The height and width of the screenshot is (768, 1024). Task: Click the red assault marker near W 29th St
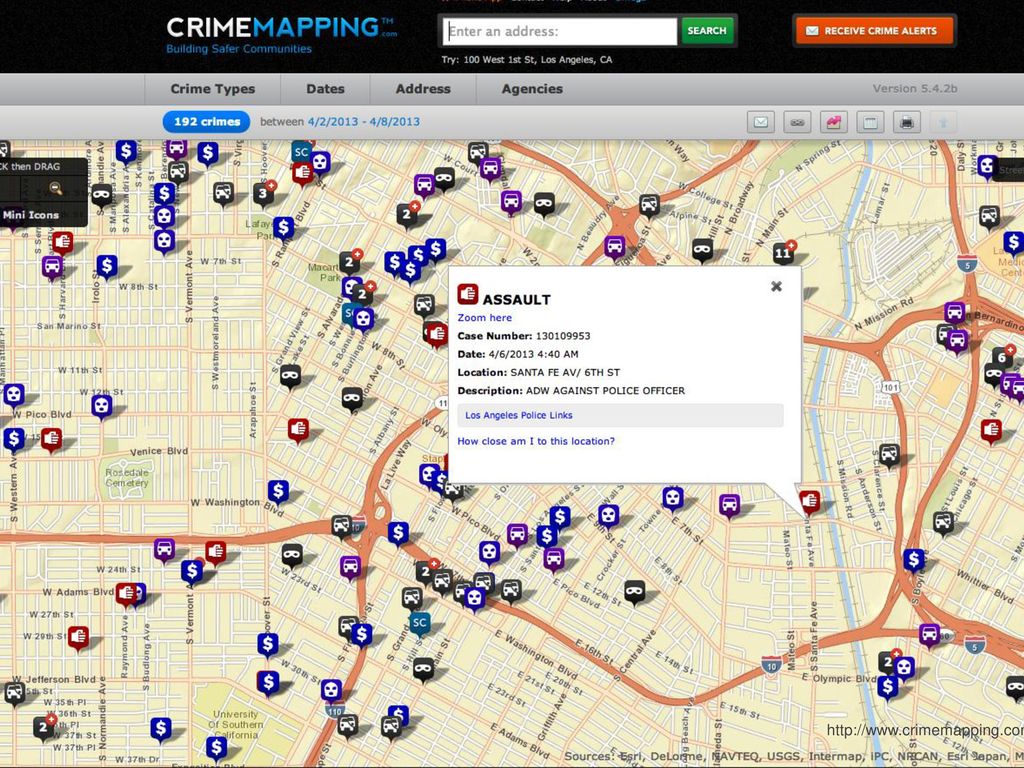pos(78,637)
